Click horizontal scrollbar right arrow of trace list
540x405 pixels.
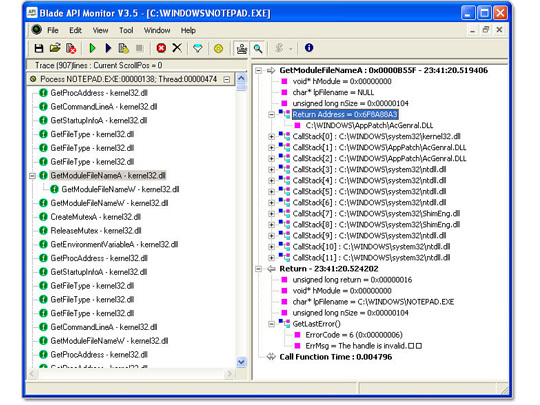pos(229,374)
